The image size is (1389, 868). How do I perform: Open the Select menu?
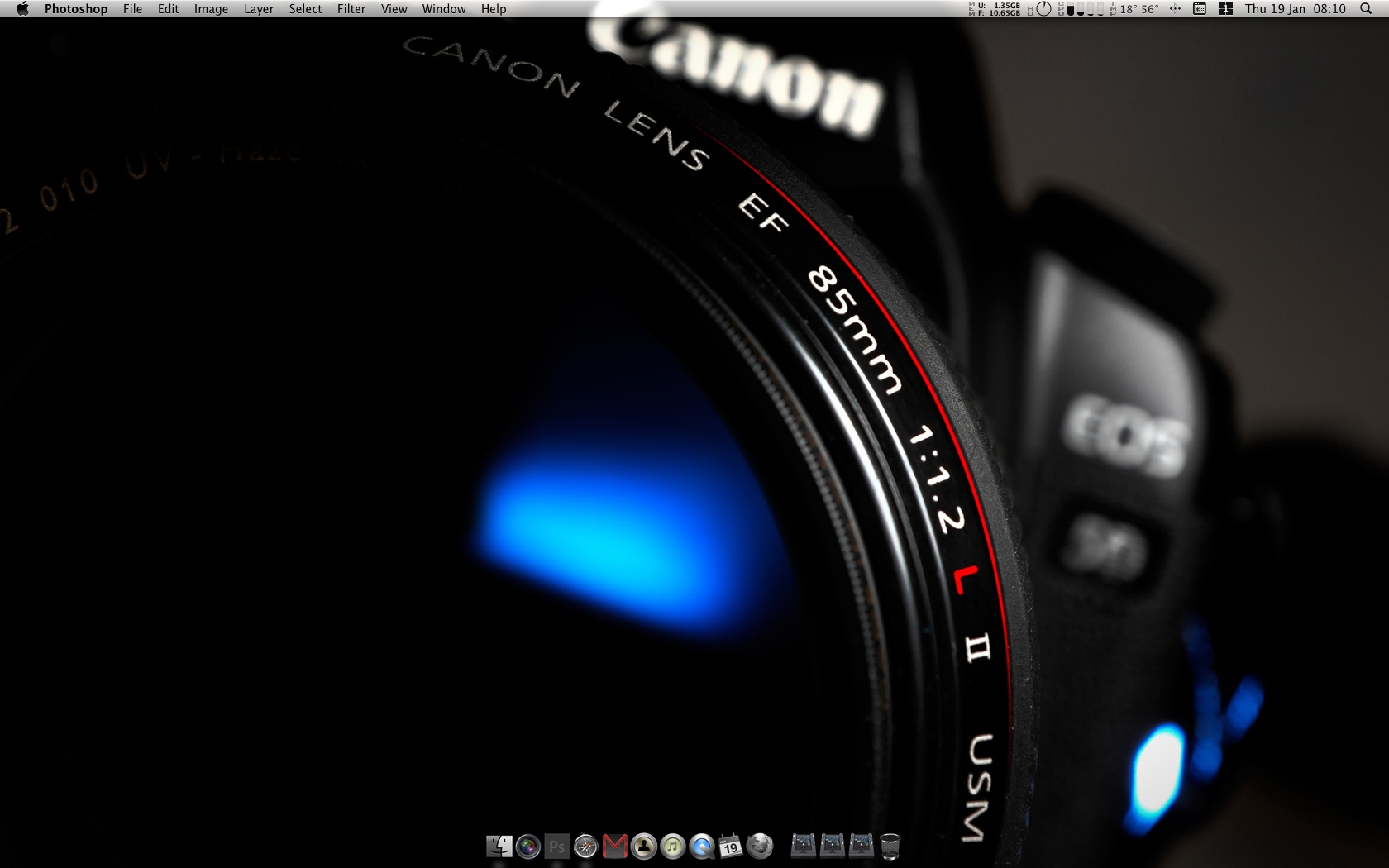pyautogui.click(x=305, y=8)
